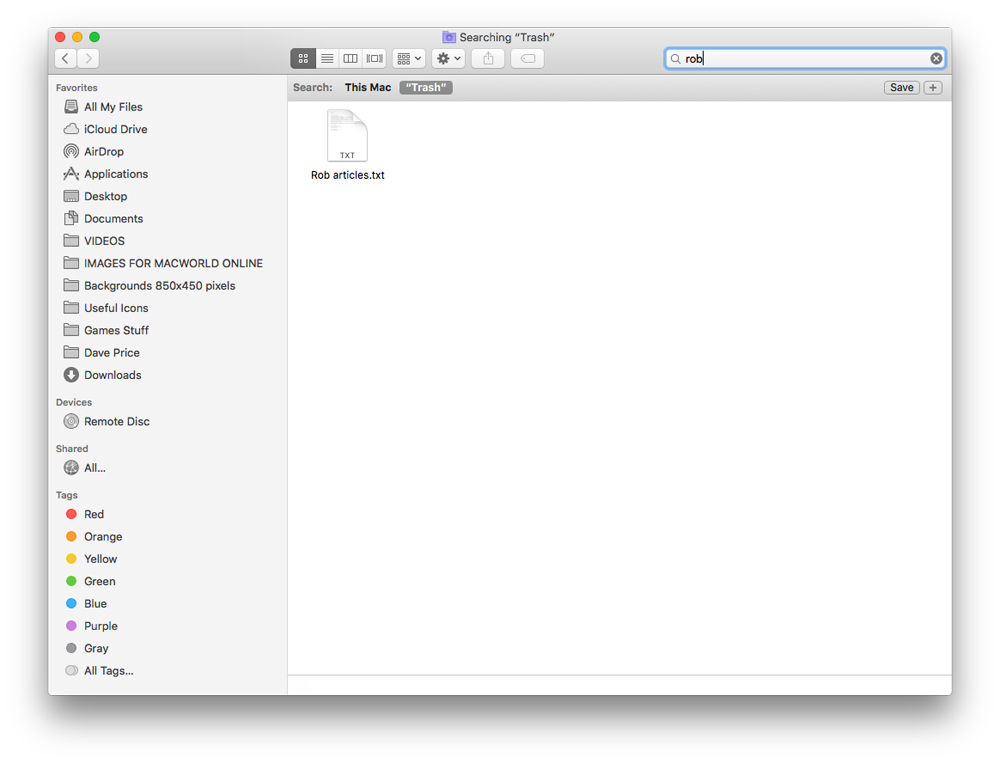The image size is (1000, 764).
Task: Open Games Stuff folder in sidebar
Action: (116, 330)
